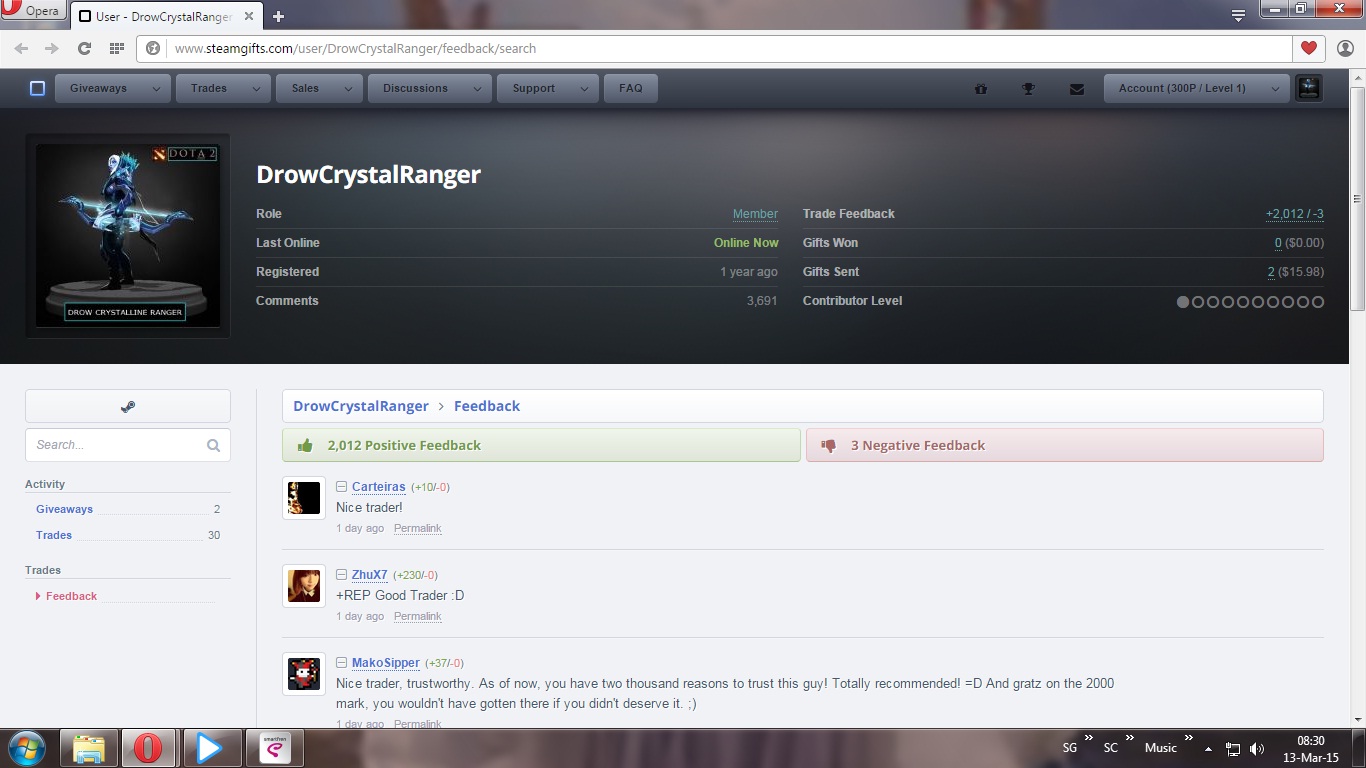Open the browser user profile icon
1366x768 pixels.
coord(1344,48)
